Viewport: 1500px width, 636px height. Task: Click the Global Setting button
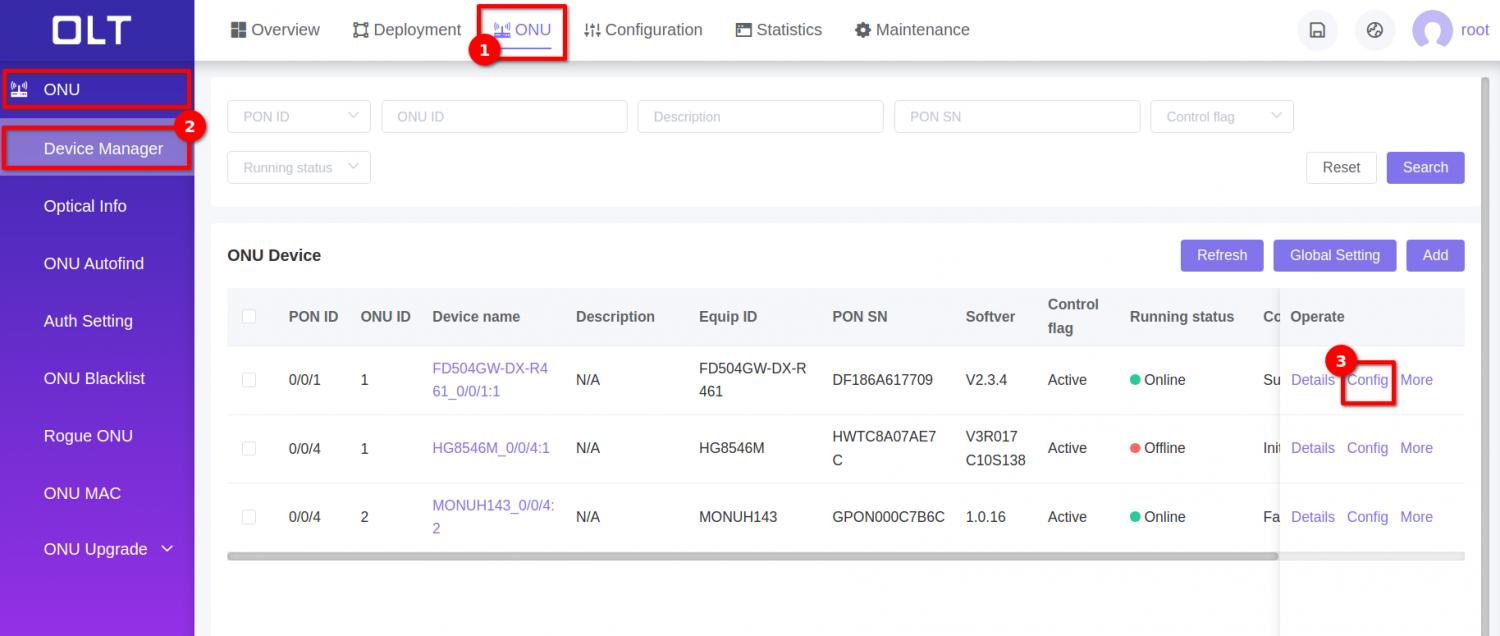pyautogui.click(x=1334, y=255)
